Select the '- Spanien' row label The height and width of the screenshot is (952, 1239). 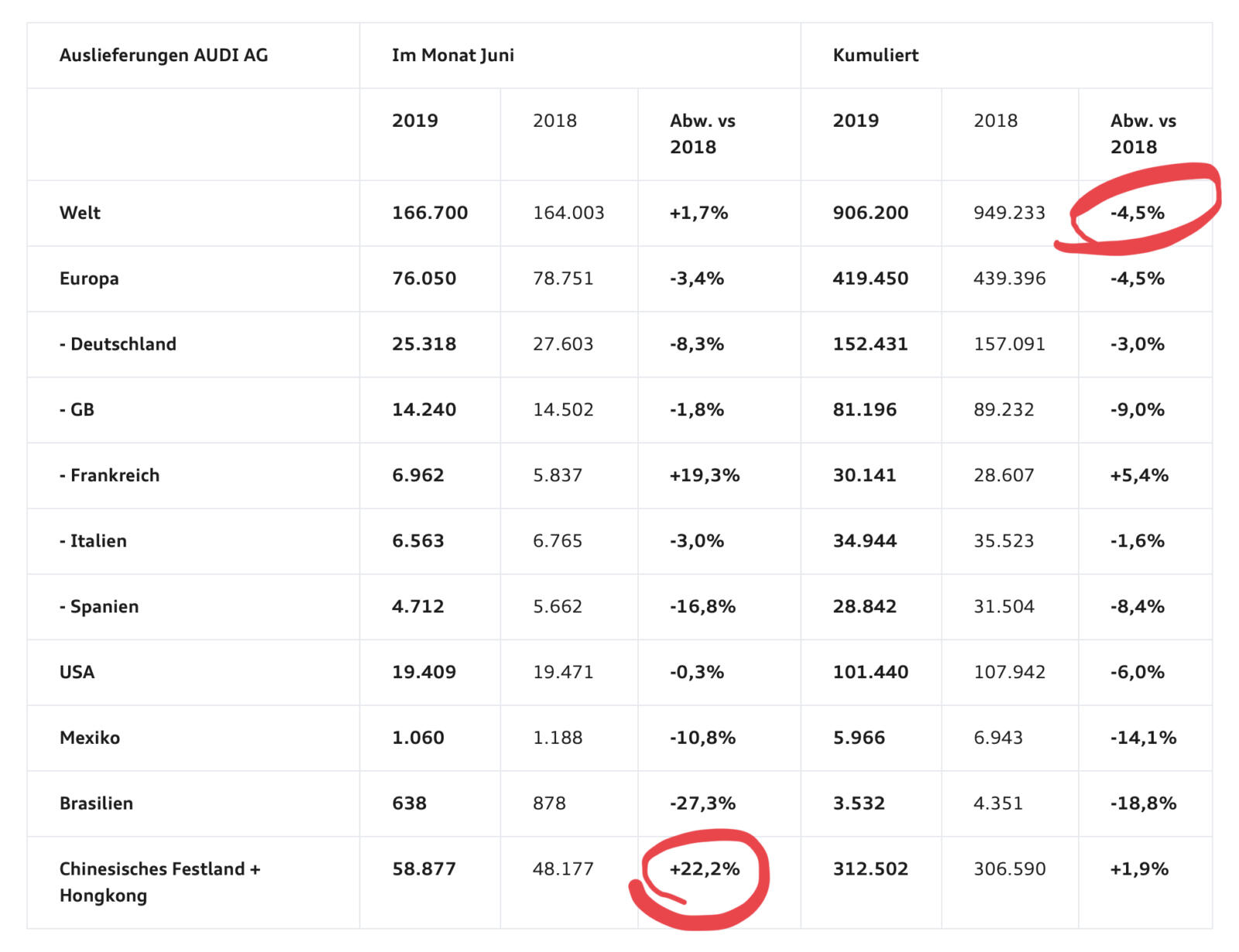pos(99,607)
